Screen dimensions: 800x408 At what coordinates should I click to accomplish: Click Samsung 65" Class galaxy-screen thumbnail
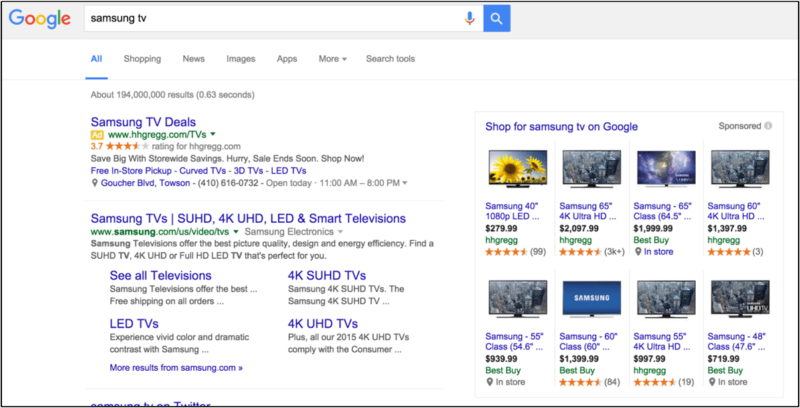[x=666, y=169]
